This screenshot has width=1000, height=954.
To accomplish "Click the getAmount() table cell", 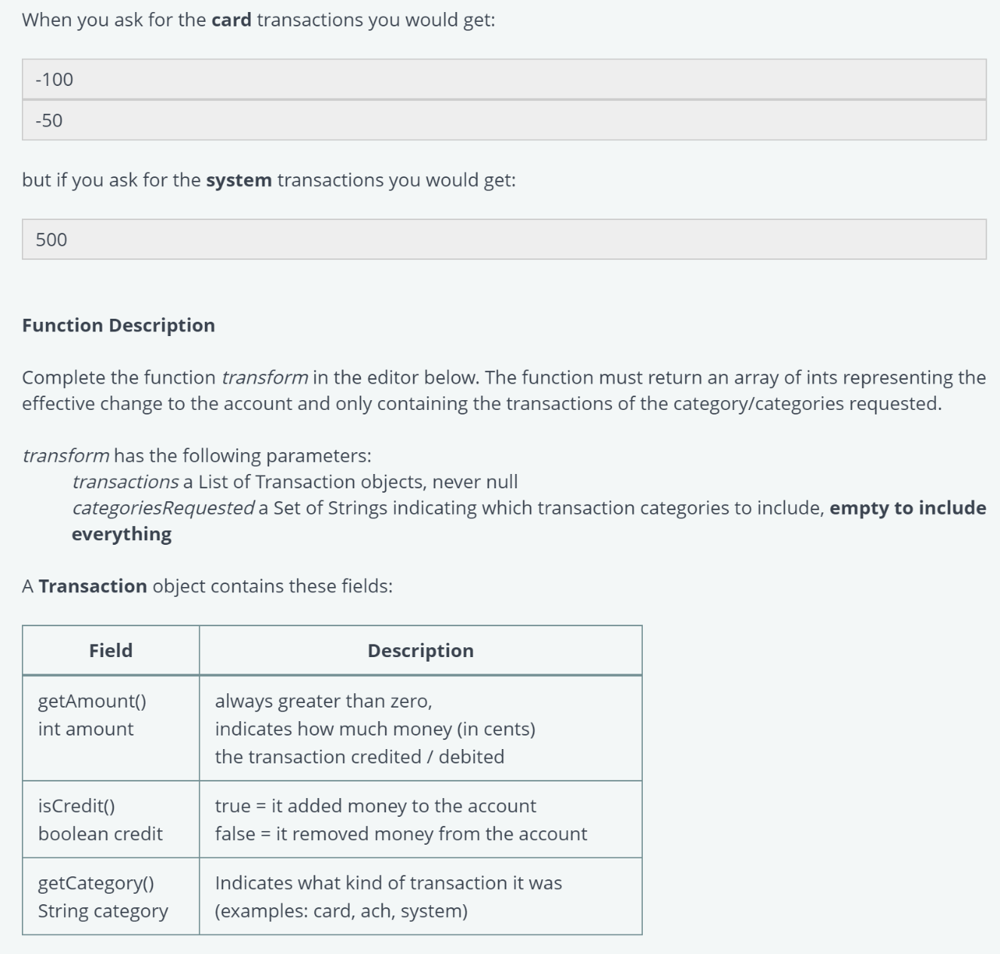I will coord(111,728).
